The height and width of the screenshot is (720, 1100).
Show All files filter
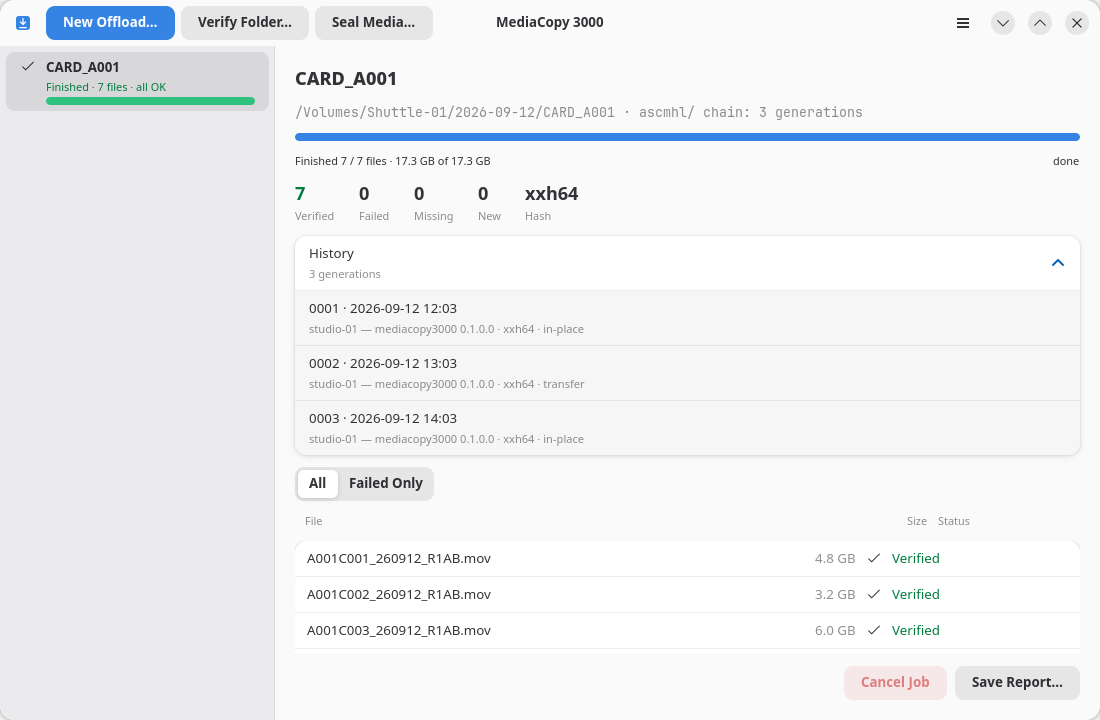click(317, 484)
